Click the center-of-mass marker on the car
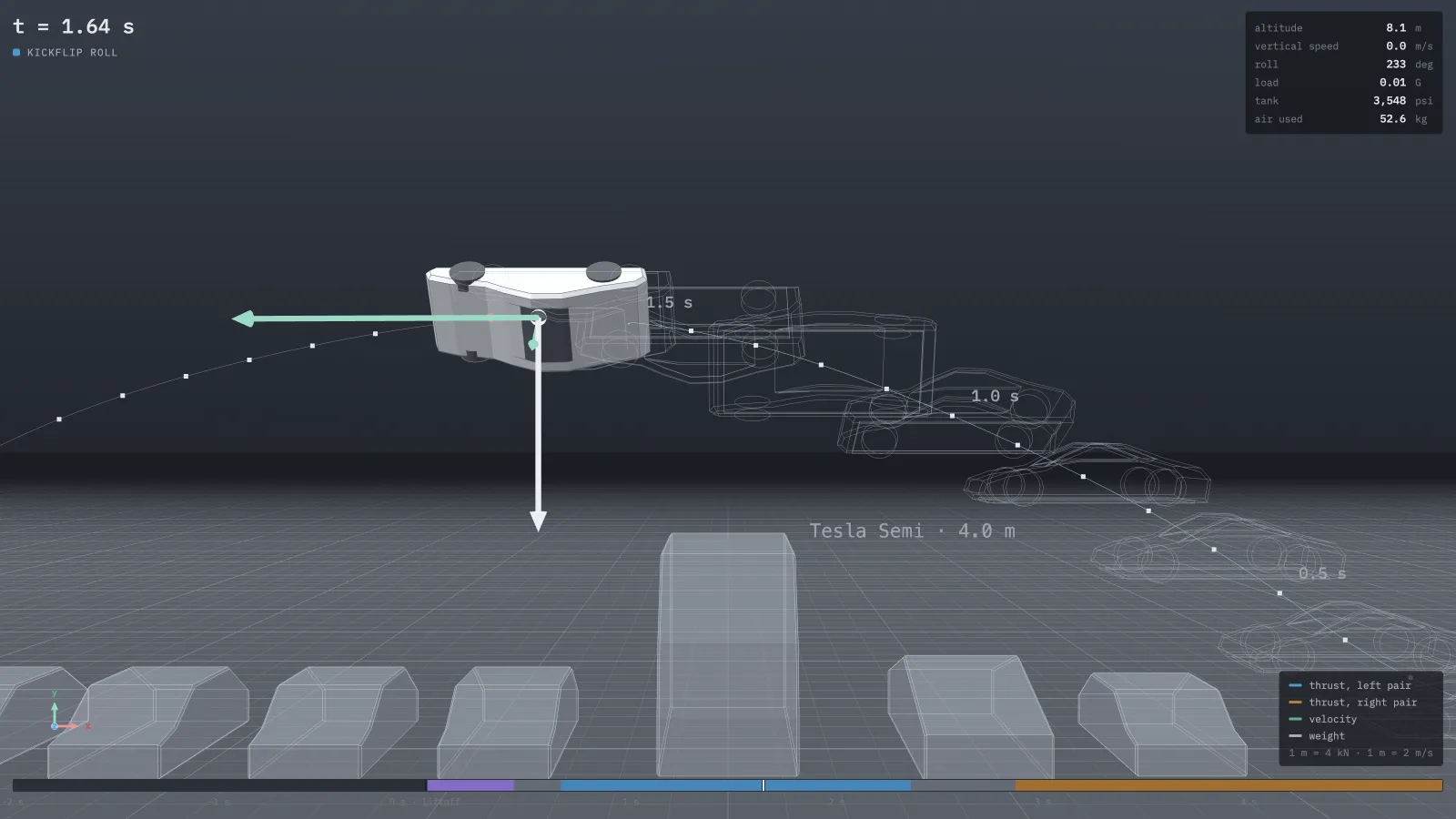Viewport: 1456px width, 819px height. pos(538,318)
